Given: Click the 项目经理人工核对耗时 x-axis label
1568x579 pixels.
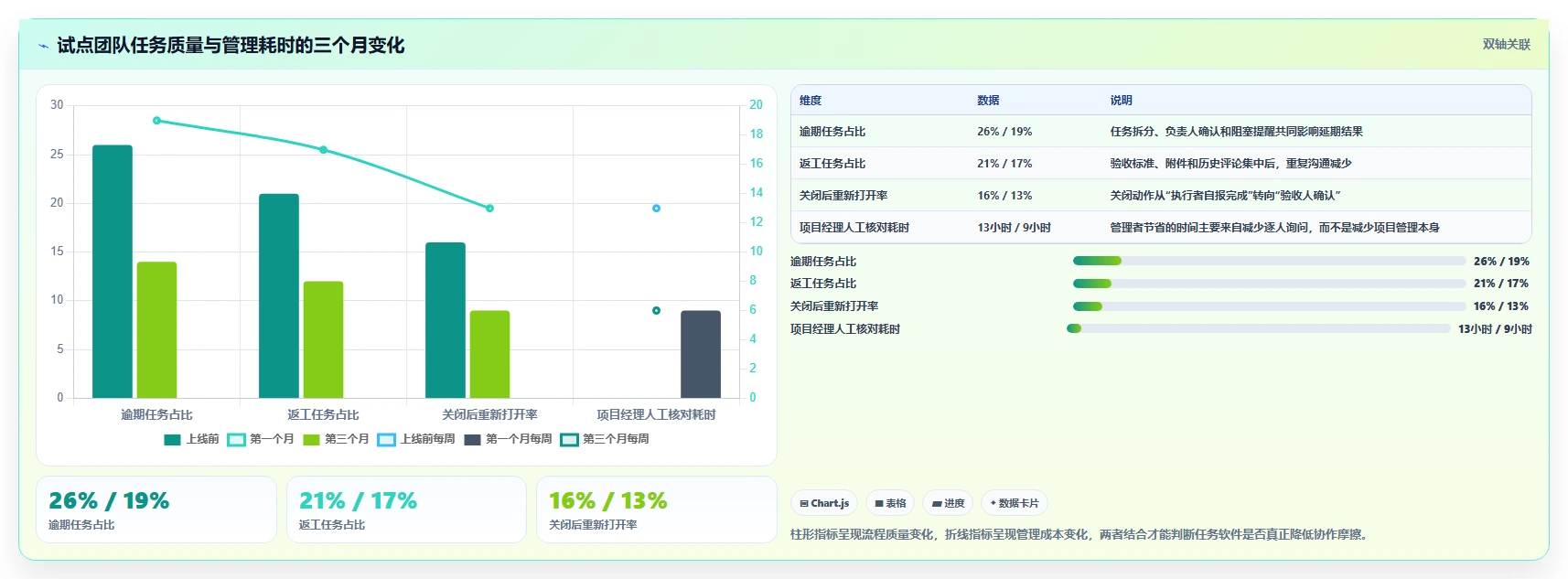Looking at the screenshot, I should click(656, 414).
